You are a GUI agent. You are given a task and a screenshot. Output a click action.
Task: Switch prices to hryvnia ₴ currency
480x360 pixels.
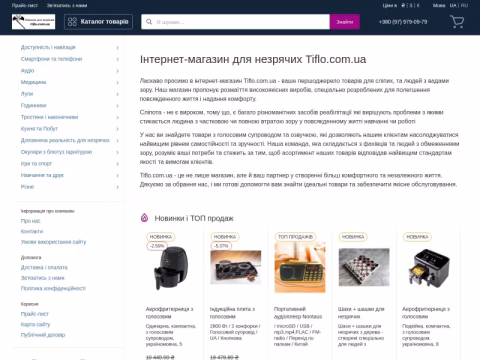point(403,5)
